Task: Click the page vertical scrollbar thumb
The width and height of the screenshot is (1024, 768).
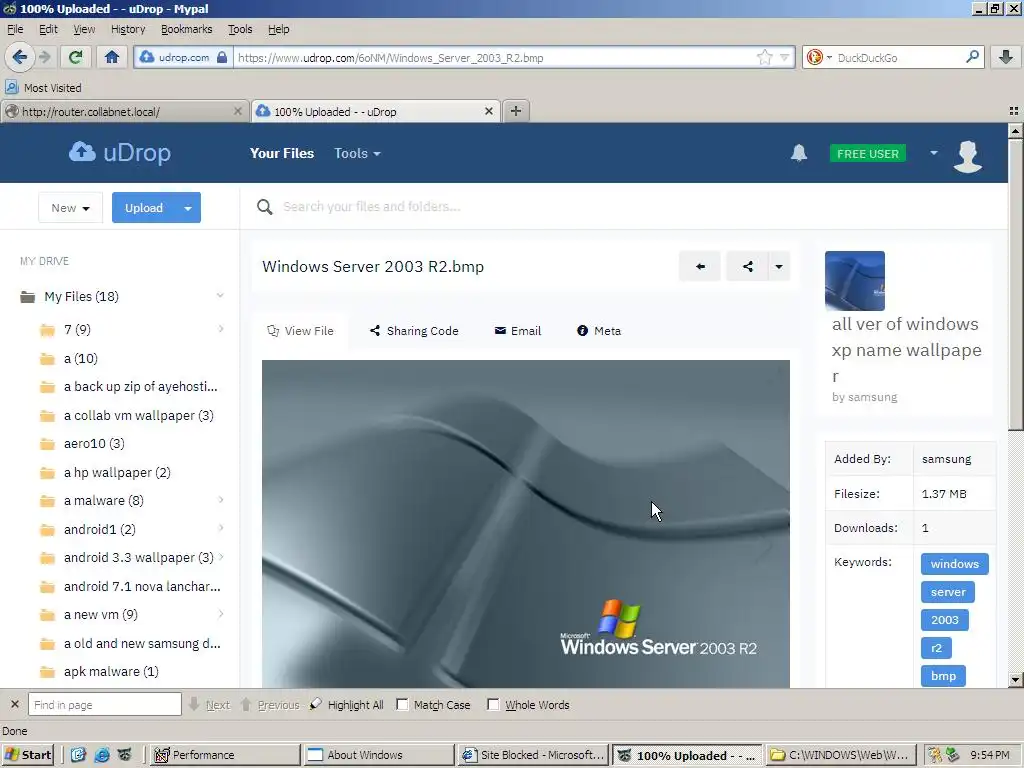Action: tap(1015, 284)
